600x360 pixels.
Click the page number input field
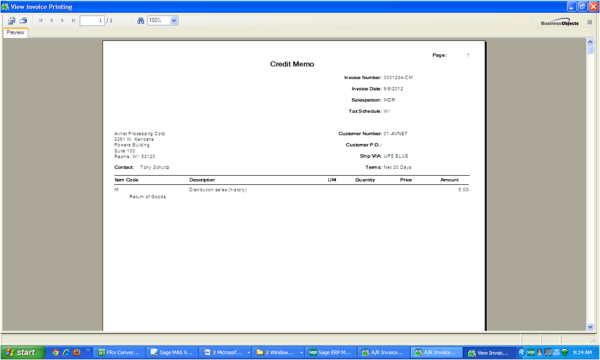coord(92,21)
